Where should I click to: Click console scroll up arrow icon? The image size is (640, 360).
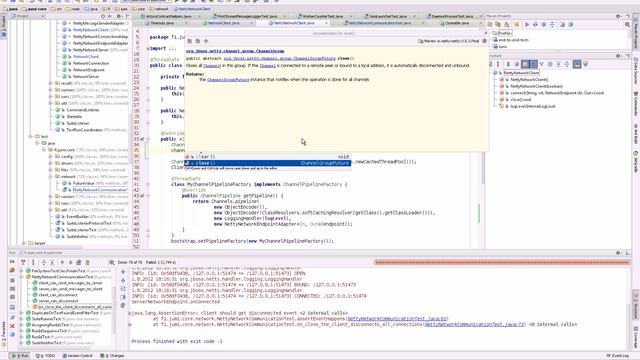pyautogui.click(x=123, y=271)
